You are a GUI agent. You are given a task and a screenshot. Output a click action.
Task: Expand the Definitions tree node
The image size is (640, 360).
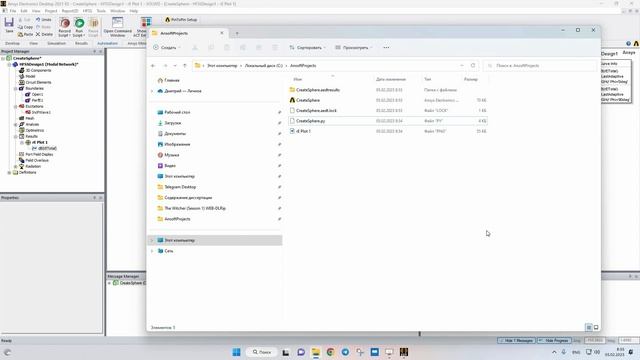click(x=9, y=173)
